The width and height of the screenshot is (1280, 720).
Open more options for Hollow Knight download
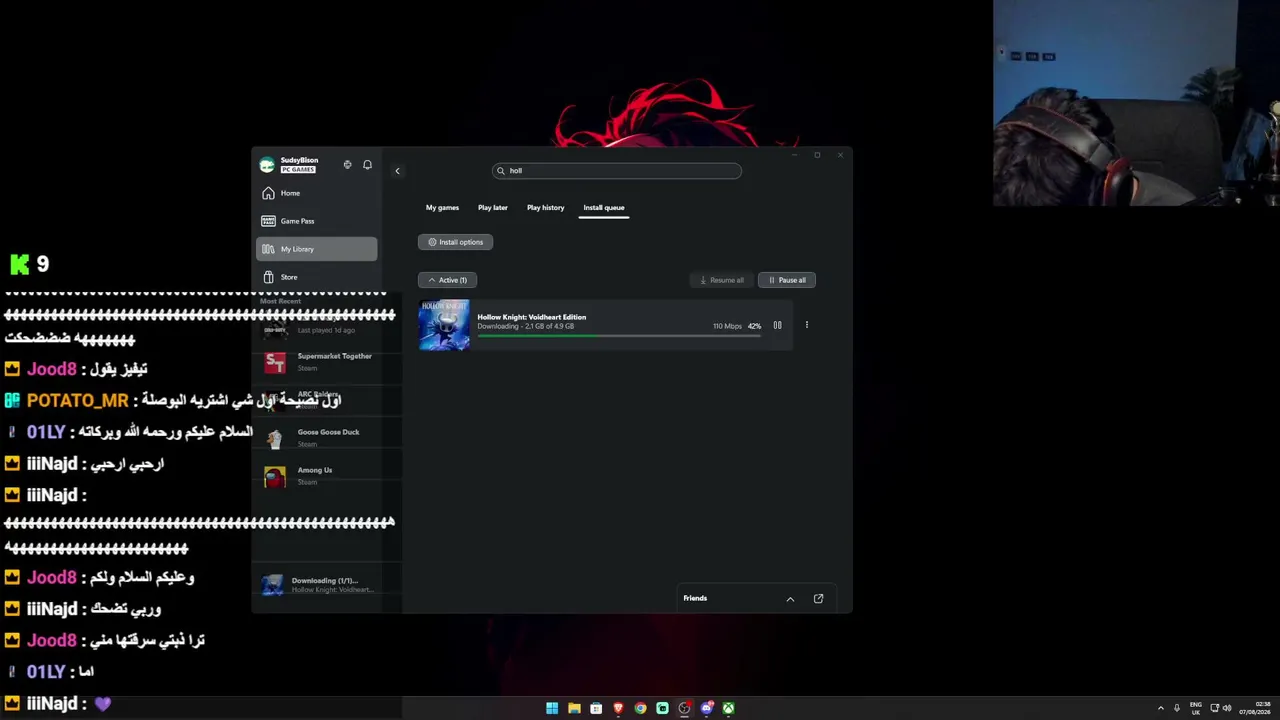[x=807, y=325]
